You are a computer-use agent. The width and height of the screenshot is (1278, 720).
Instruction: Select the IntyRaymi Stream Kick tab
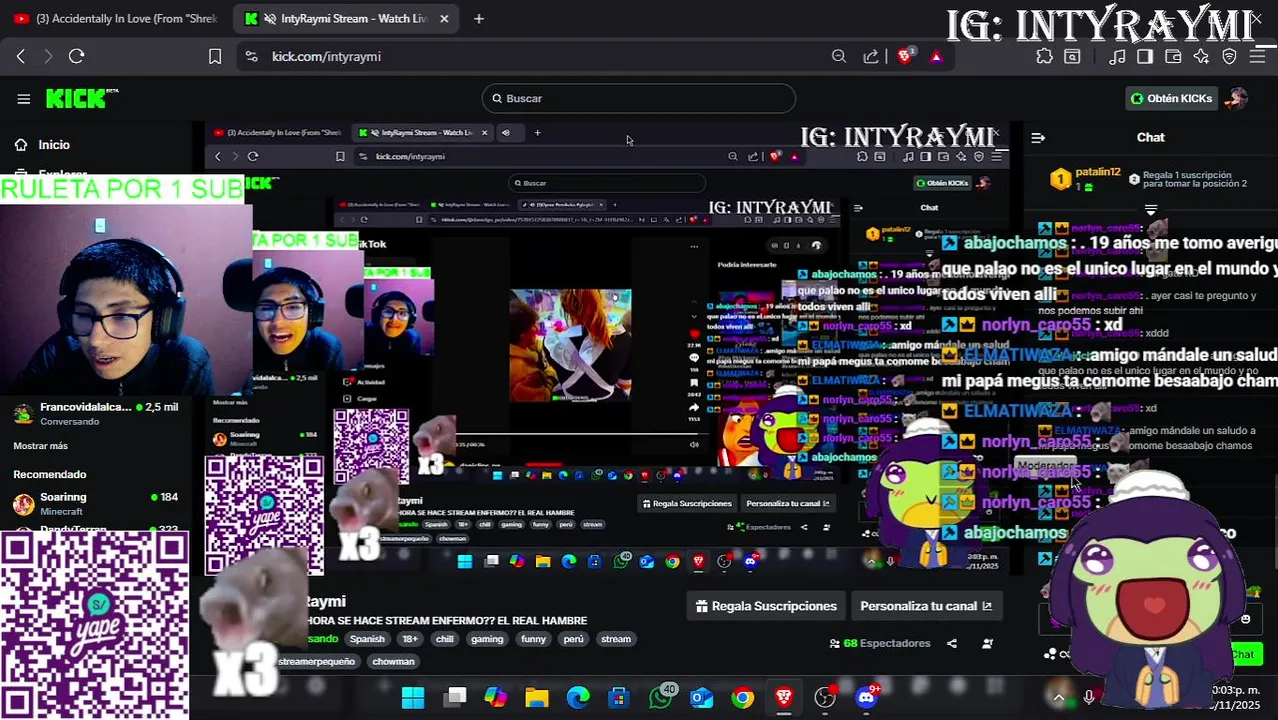coord(344,18)
